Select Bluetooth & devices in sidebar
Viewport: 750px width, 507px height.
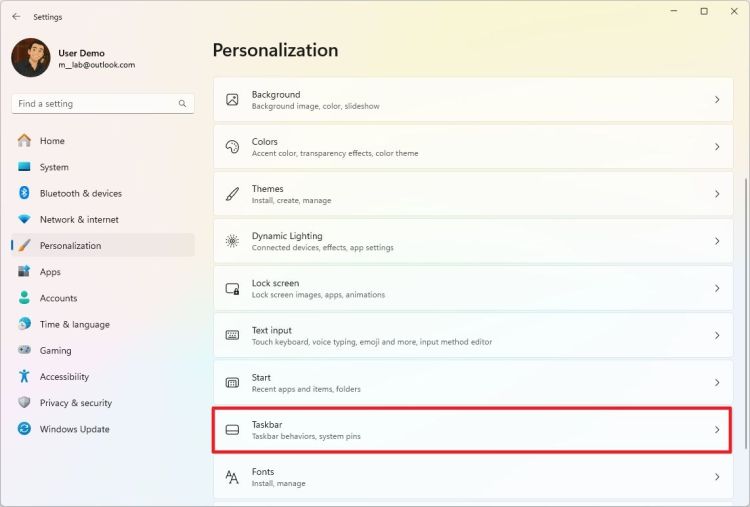click(x=80, y=193)
